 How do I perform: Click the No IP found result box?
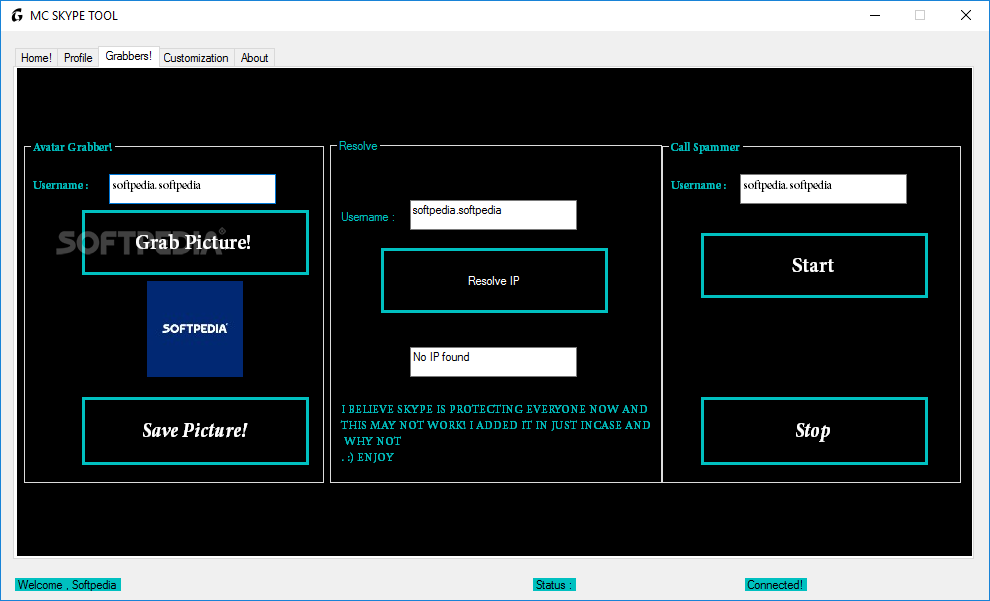(493, 362)
